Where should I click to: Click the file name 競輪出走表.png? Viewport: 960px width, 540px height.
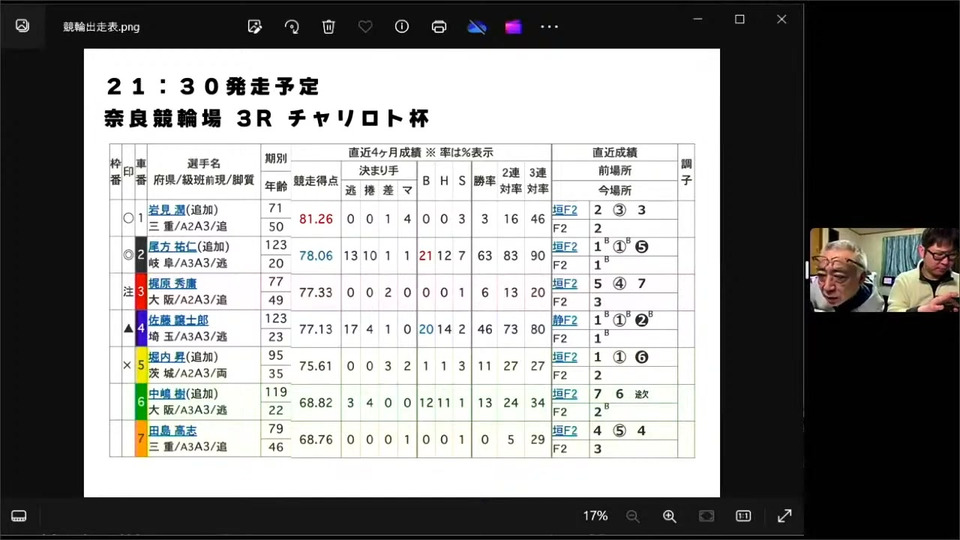101,27
